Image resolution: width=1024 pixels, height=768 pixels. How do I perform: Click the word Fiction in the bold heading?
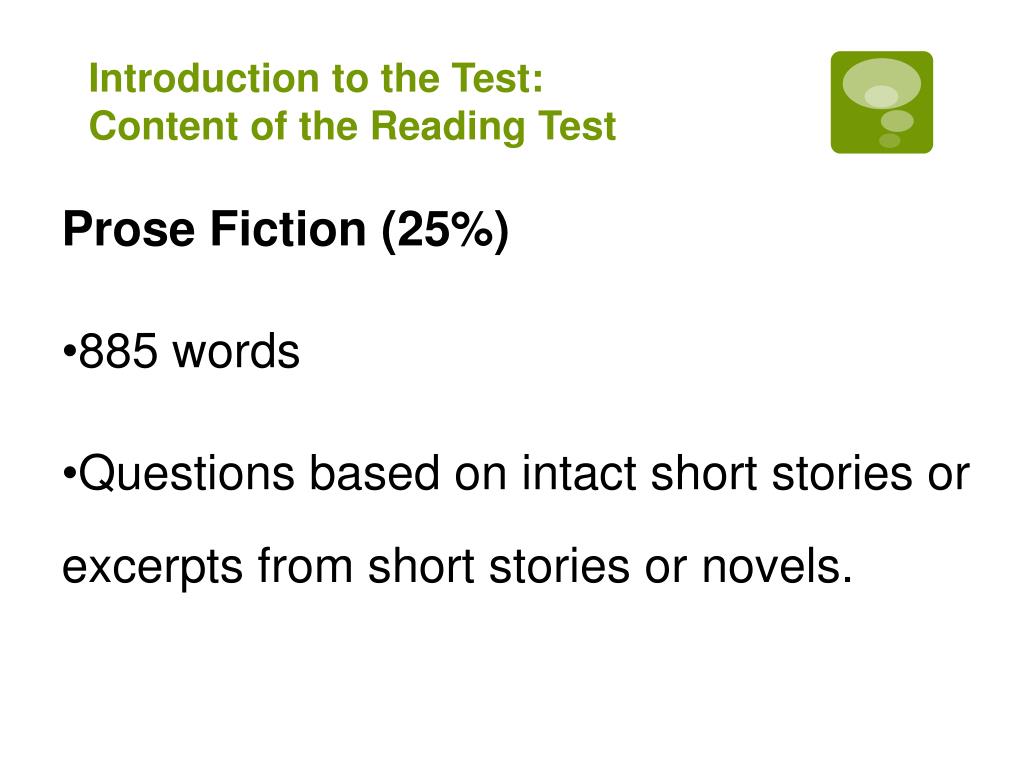(288, 229)
